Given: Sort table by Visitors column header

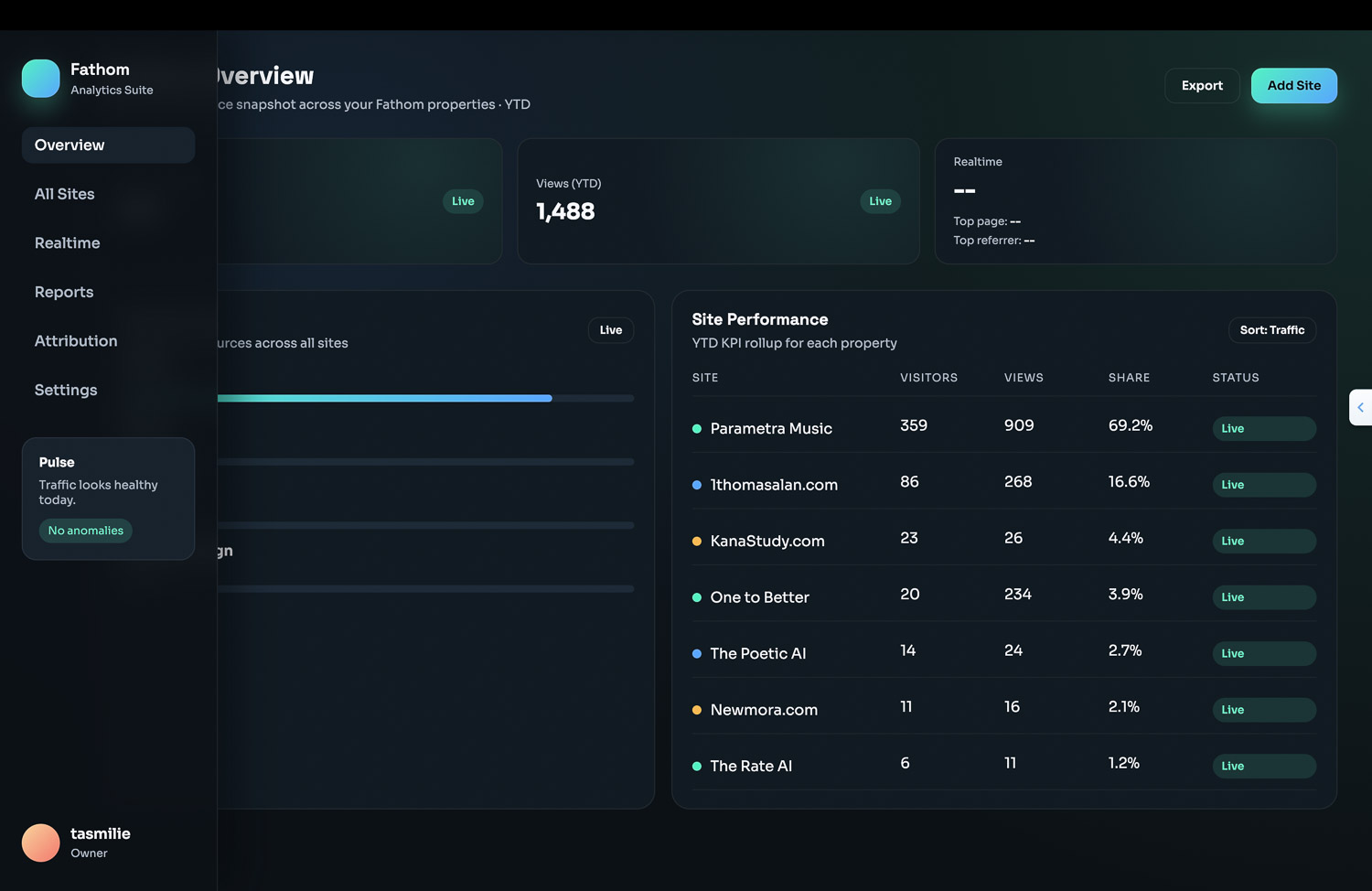Looking at the screenshot, I should pos(928,378).
